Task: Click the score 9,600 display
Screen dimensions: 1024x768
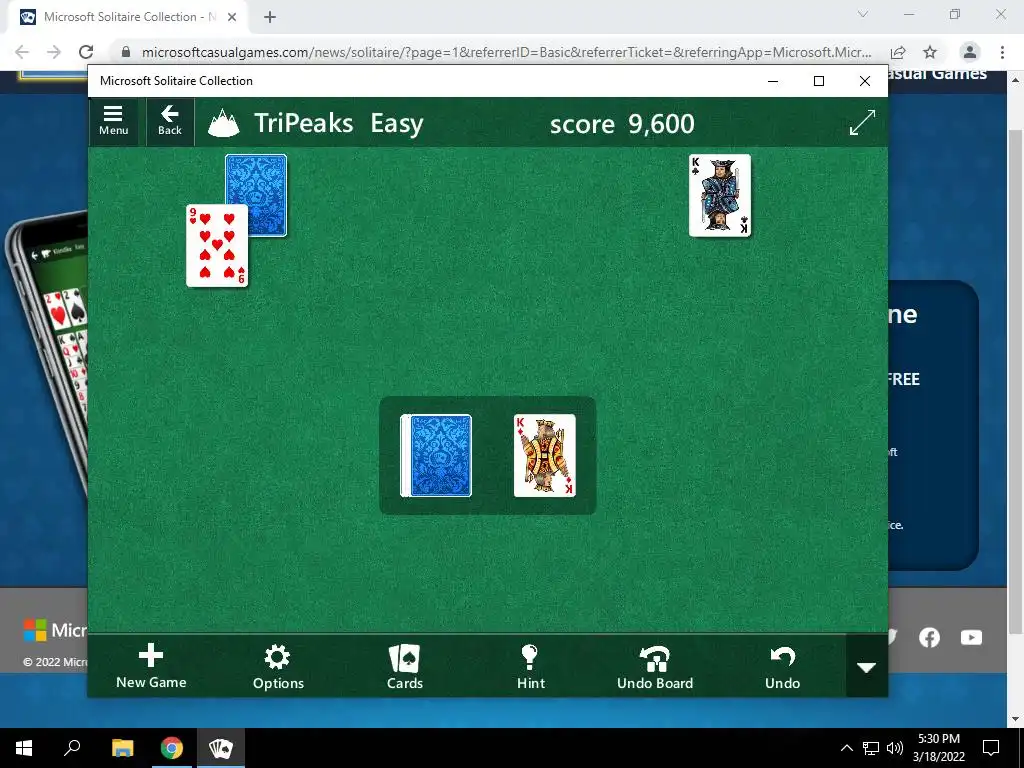Action: click(622, 123)
